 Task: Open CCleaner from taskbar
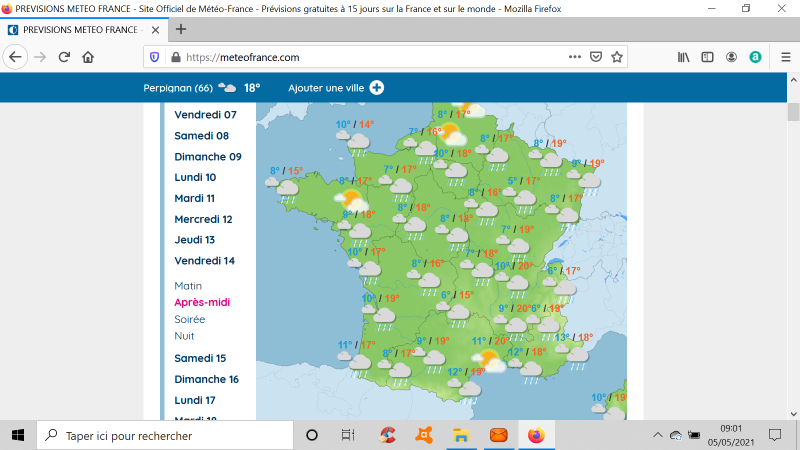(x=388, y=435)
